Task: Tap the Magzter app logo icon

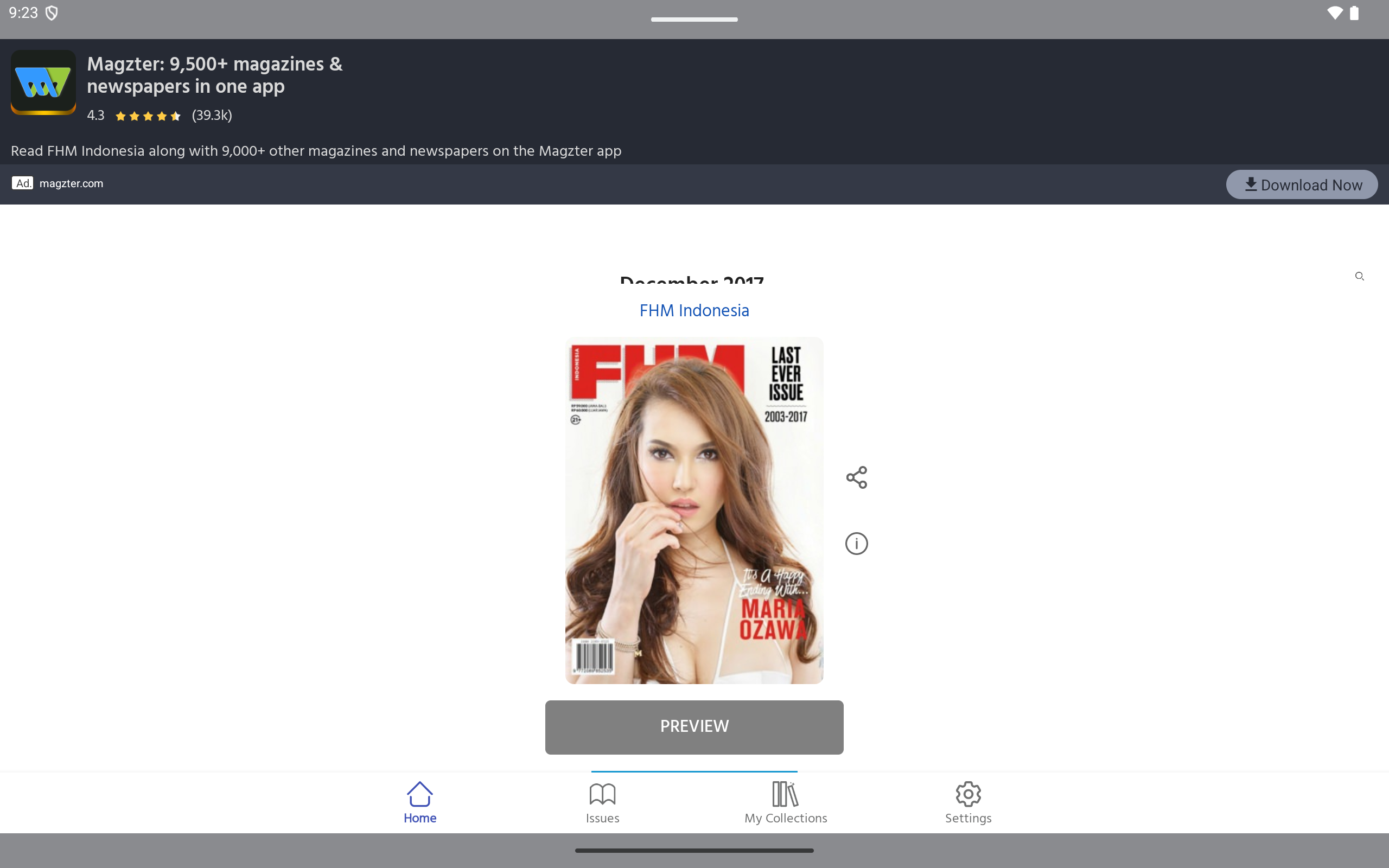Action: click(x=43, y=82)
